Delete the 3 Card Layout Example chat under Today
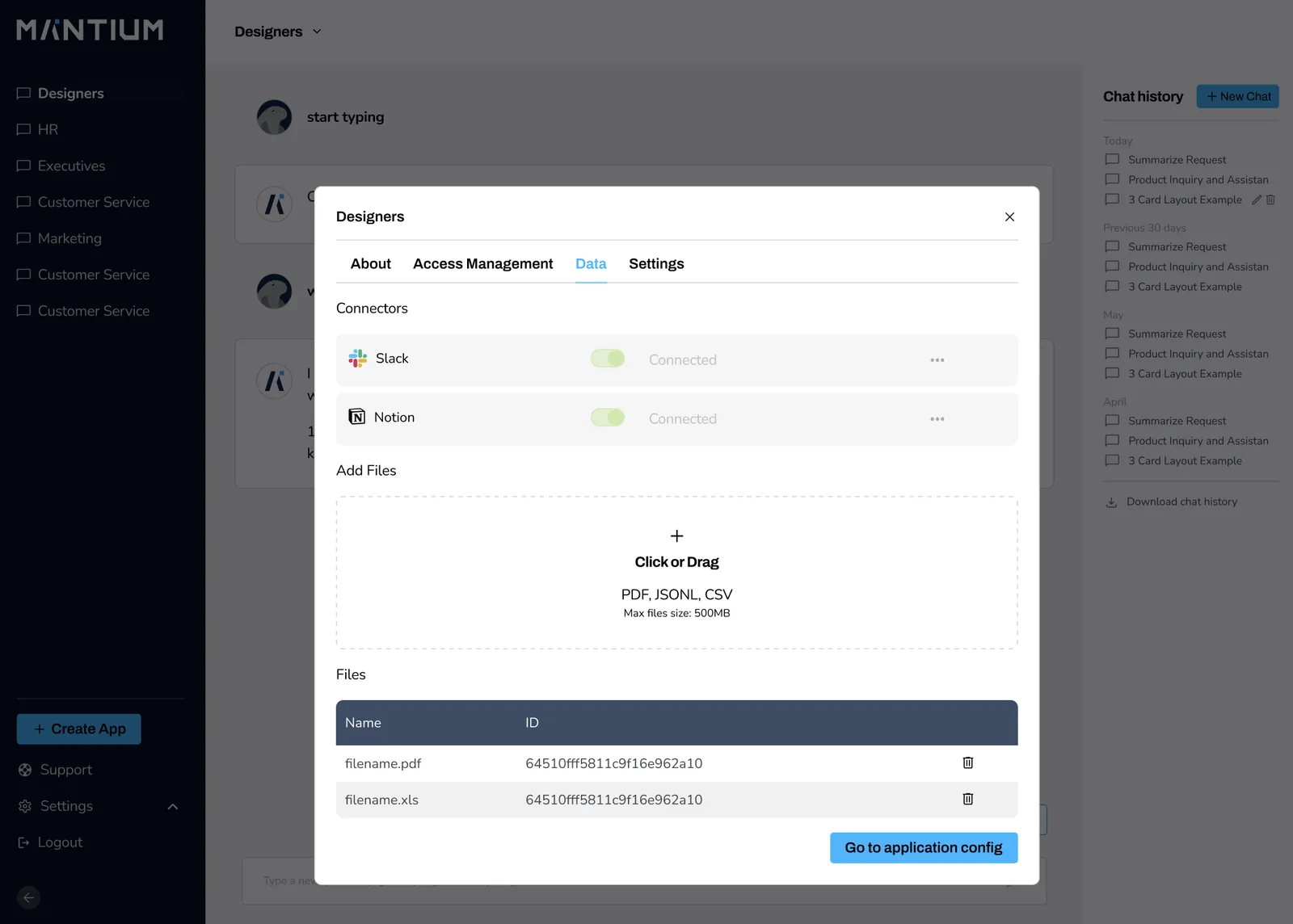This screenshot has height=924, width=1293. click(x=1270, y=199)
